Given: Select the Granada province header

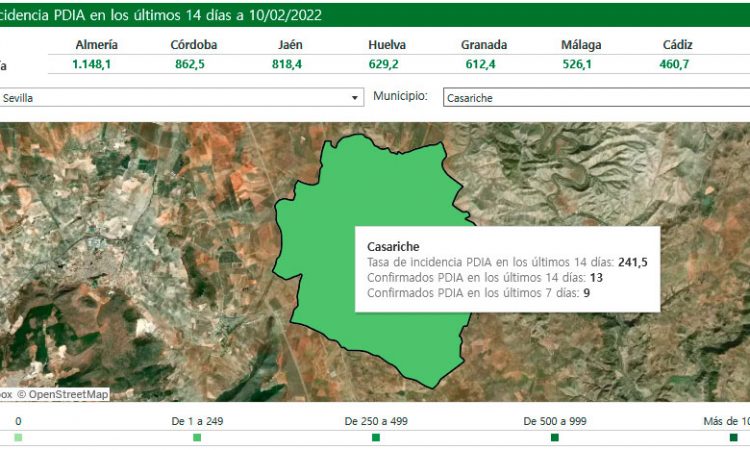Looking at the screenshot, I should tap(484, 45).
